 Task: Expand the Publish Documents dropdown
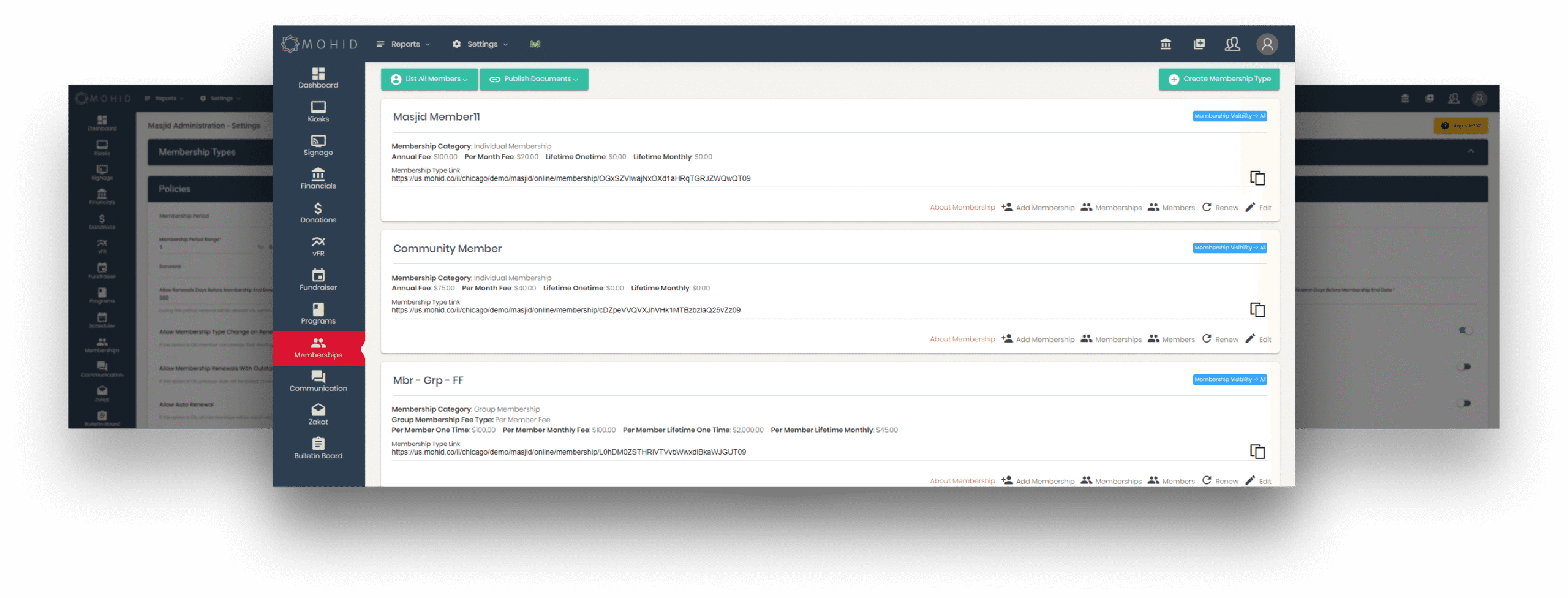click(x=533, y=79)
